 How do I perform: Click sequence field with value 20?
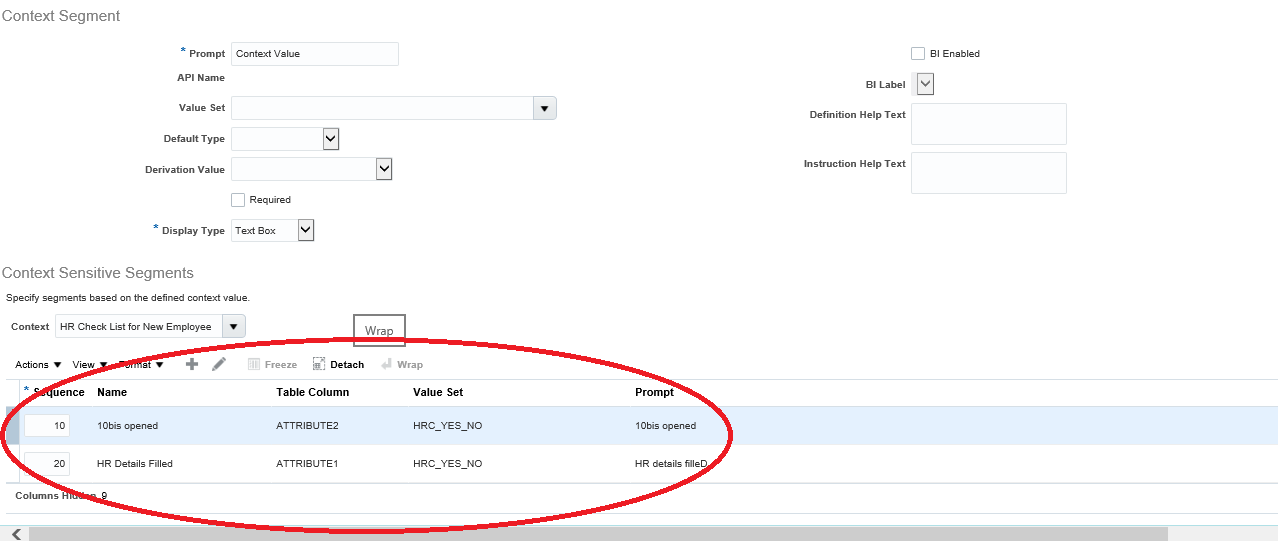pyautogui.click(x=47, y=464)
